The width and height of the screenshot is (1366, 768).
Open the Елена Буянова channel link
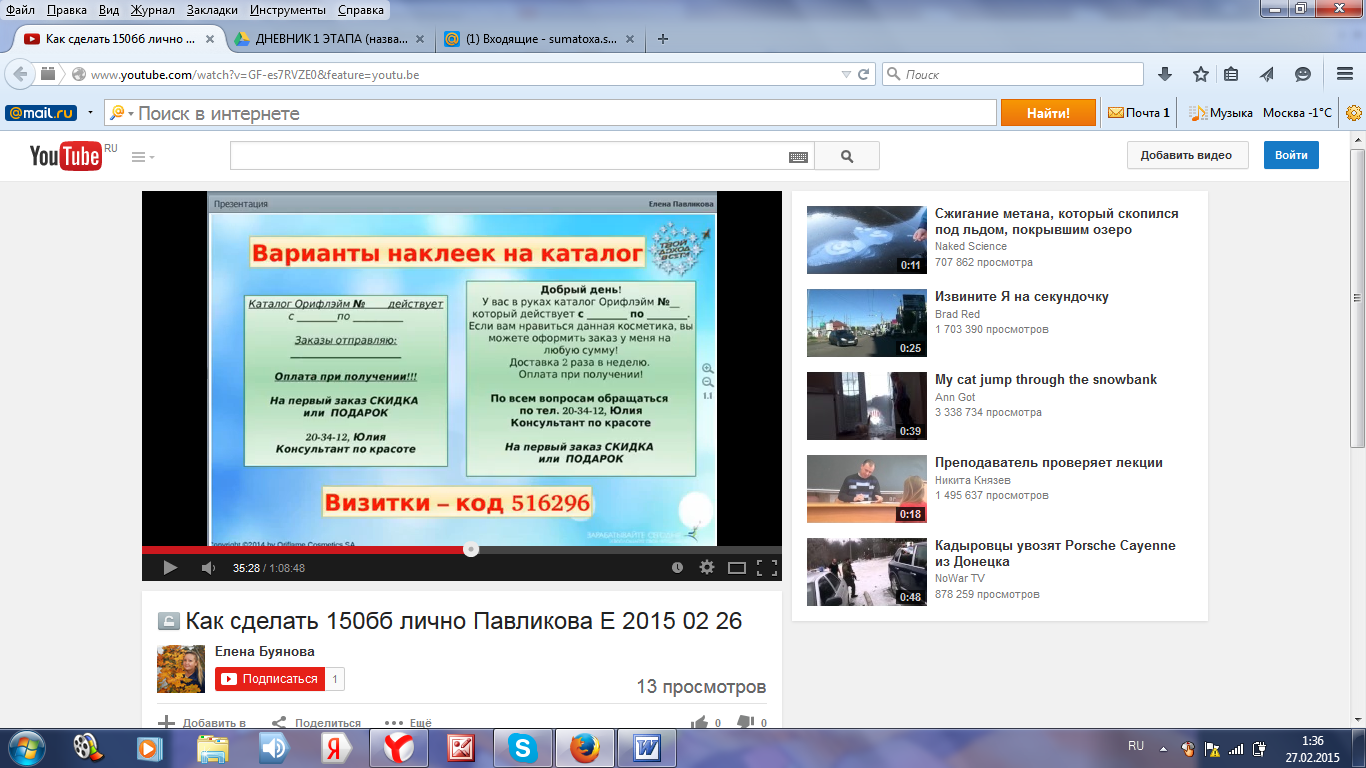coord(265,651)
